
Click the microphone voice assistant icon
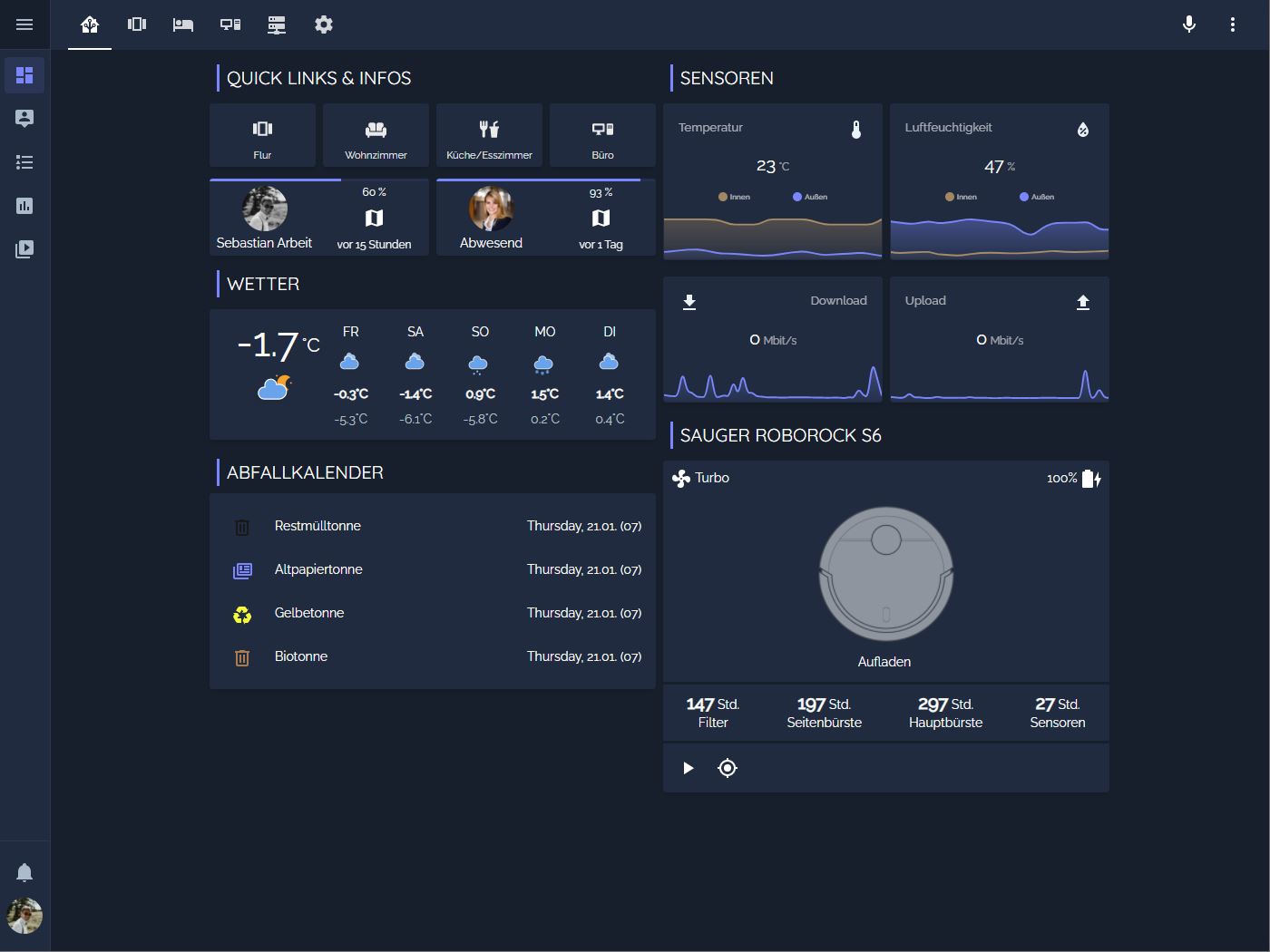click(1188, 24)
